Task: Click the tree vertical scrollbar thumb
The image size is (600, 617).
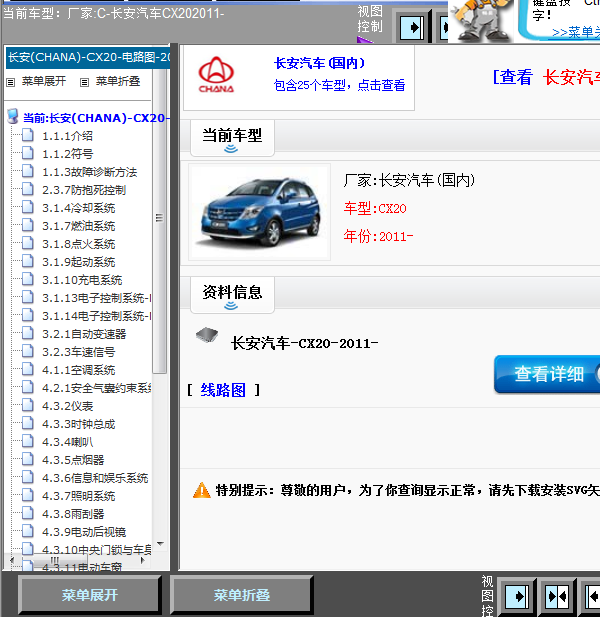Action: point(159,220)
